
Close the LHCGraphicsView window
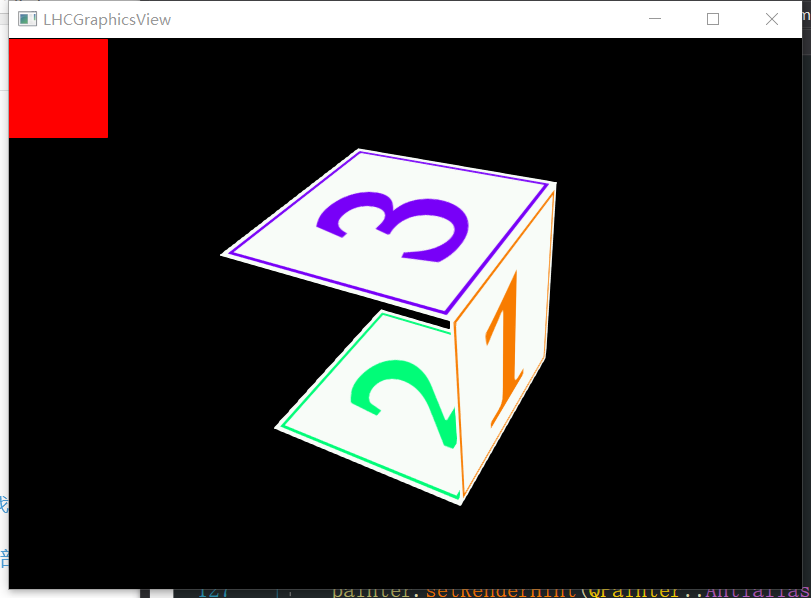[x=771, y=18]
